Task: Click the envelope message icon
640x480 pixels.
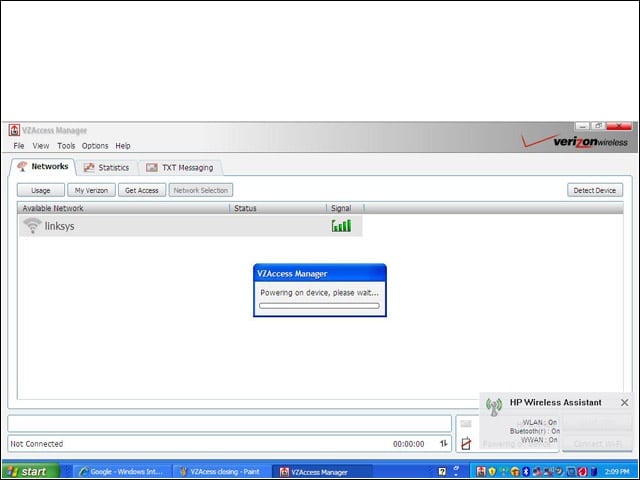Action: point(466,424)
